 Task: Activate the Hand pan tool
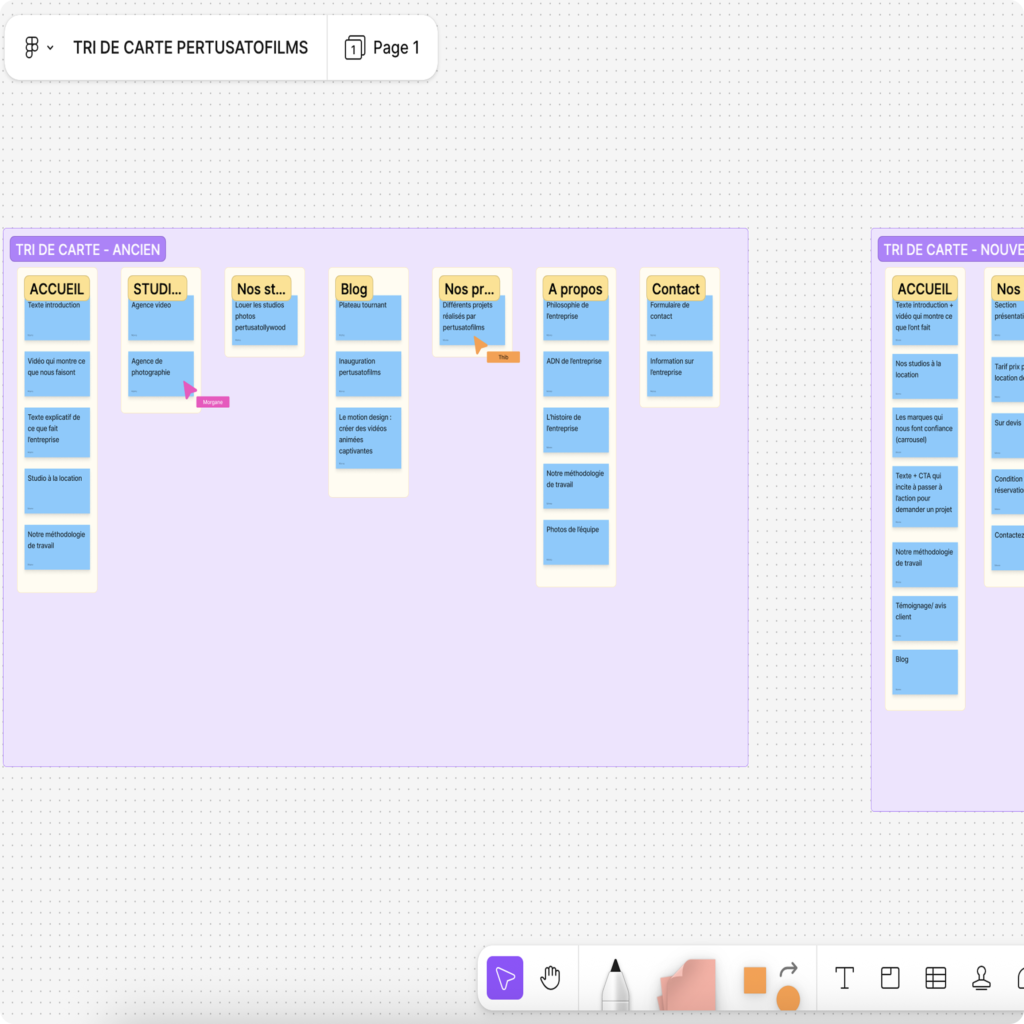550,978
